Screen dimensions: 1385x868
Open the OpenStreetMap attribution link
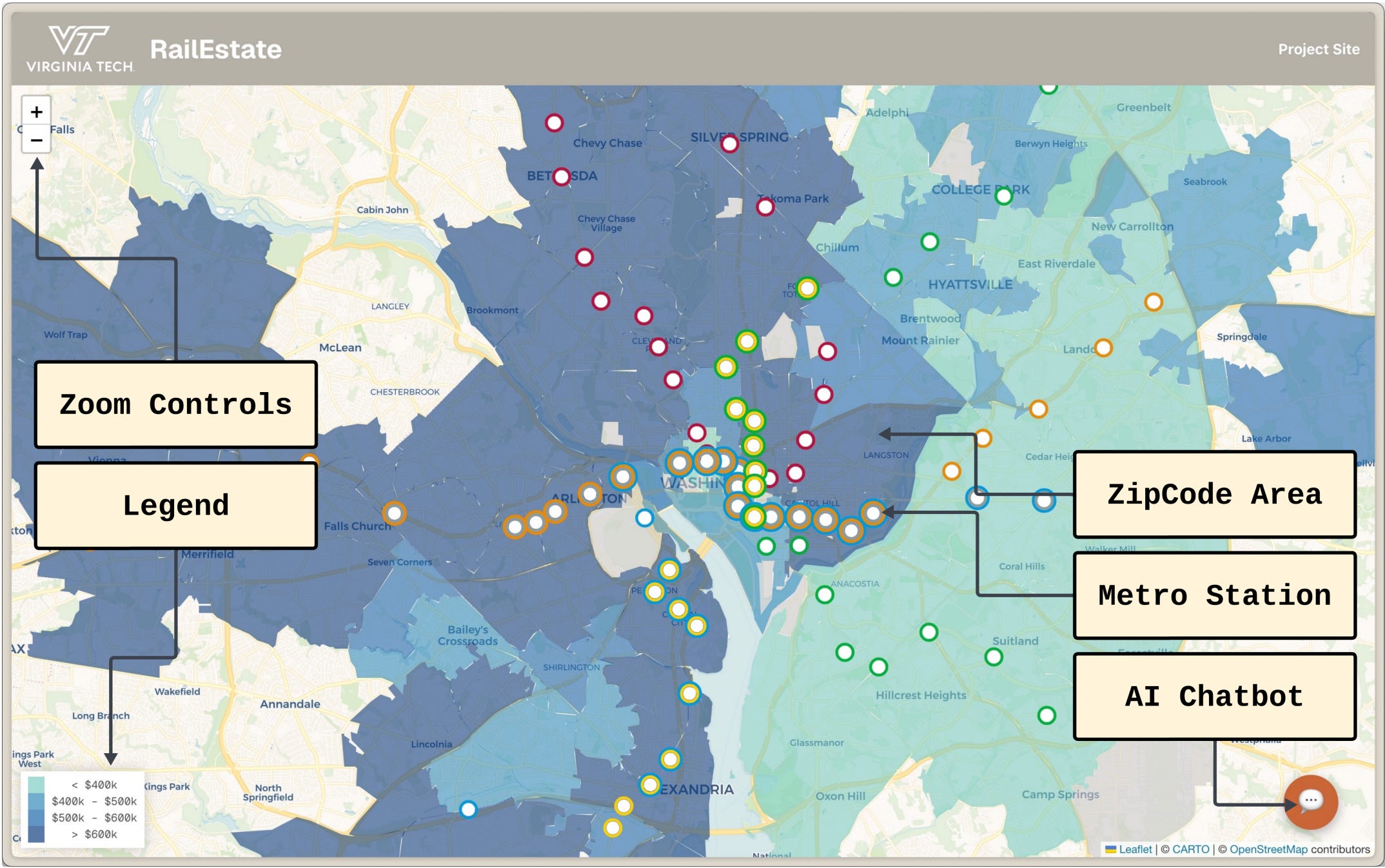(x=1268, y=849)
